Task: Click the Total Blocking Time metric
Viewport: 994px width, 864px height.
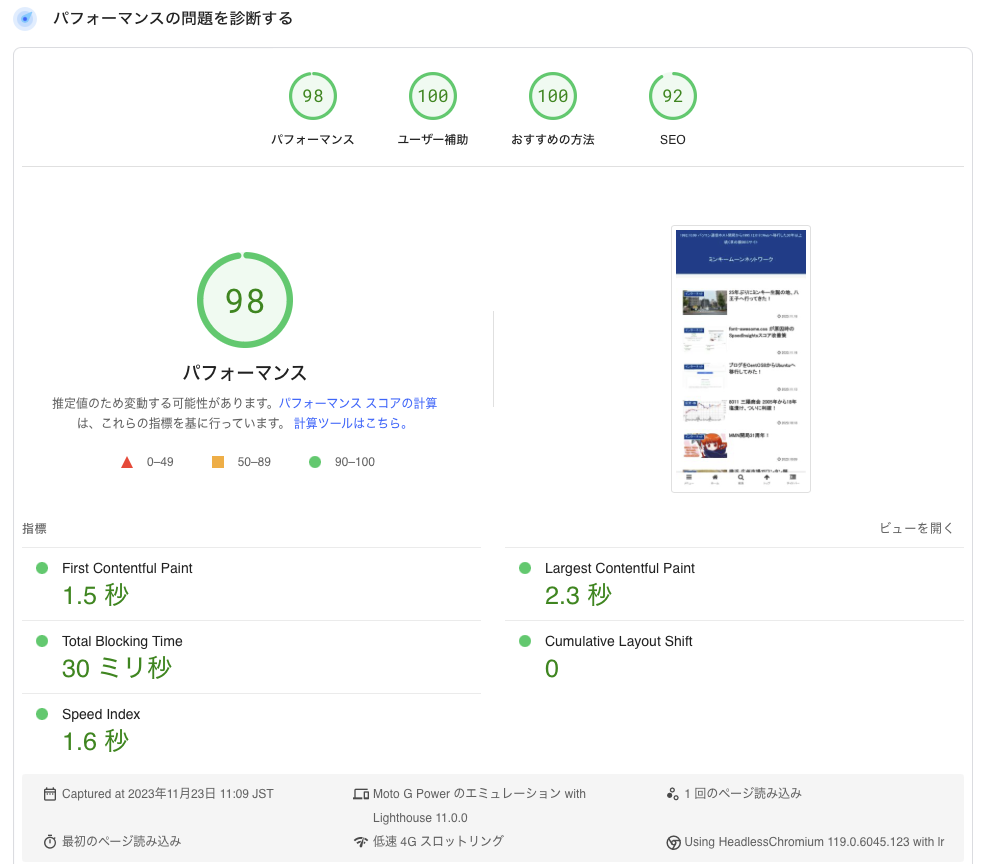Action: pyautogui.click(x=122, y=641)
